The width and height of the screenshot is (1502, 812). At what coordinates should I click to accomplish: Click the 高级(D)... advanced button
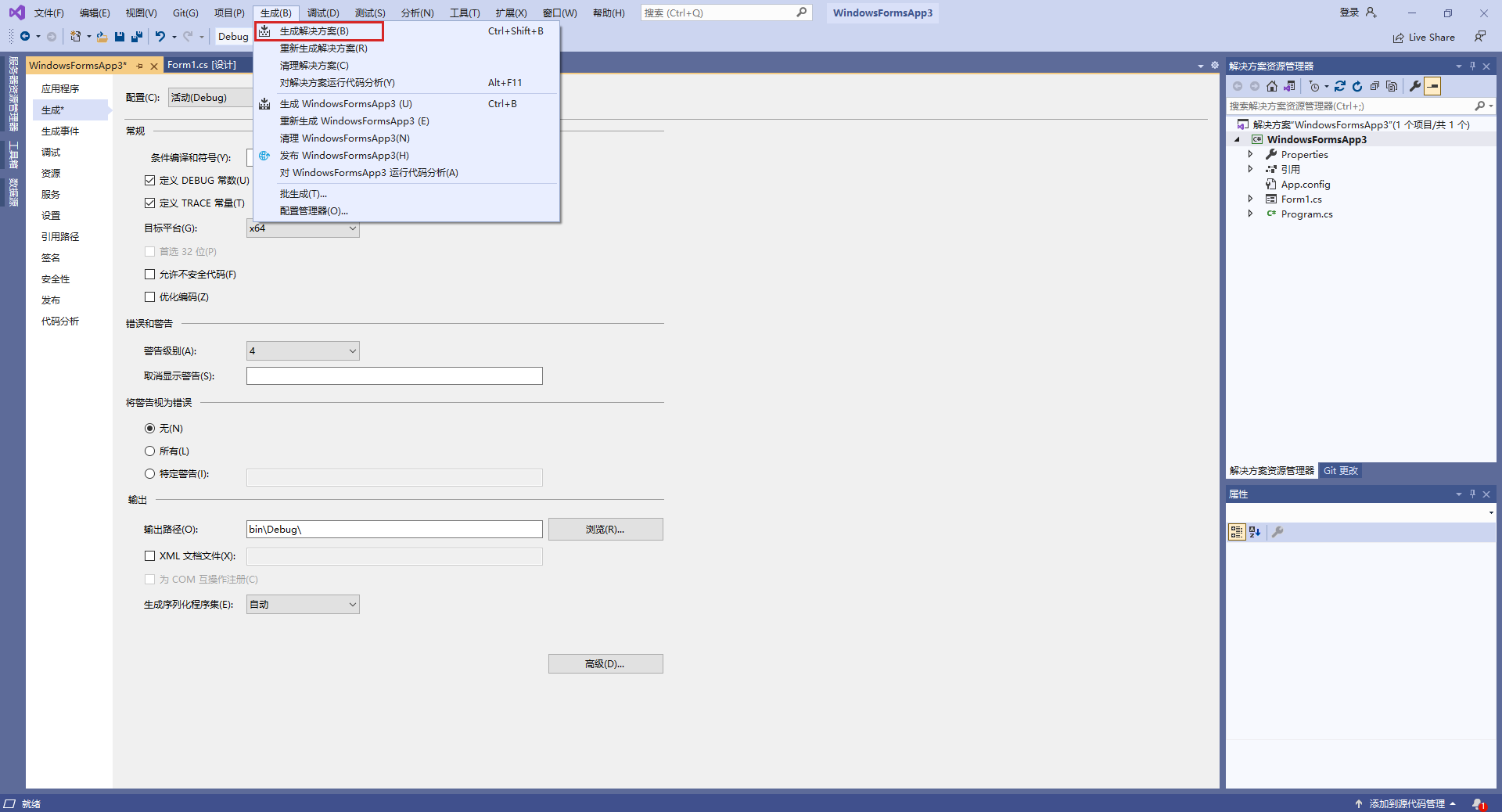tap(605, 664)
